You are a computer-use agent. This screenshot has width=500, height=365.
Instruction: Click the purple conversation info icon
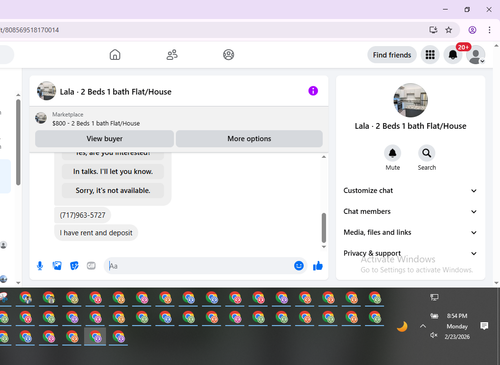(313, 91)
